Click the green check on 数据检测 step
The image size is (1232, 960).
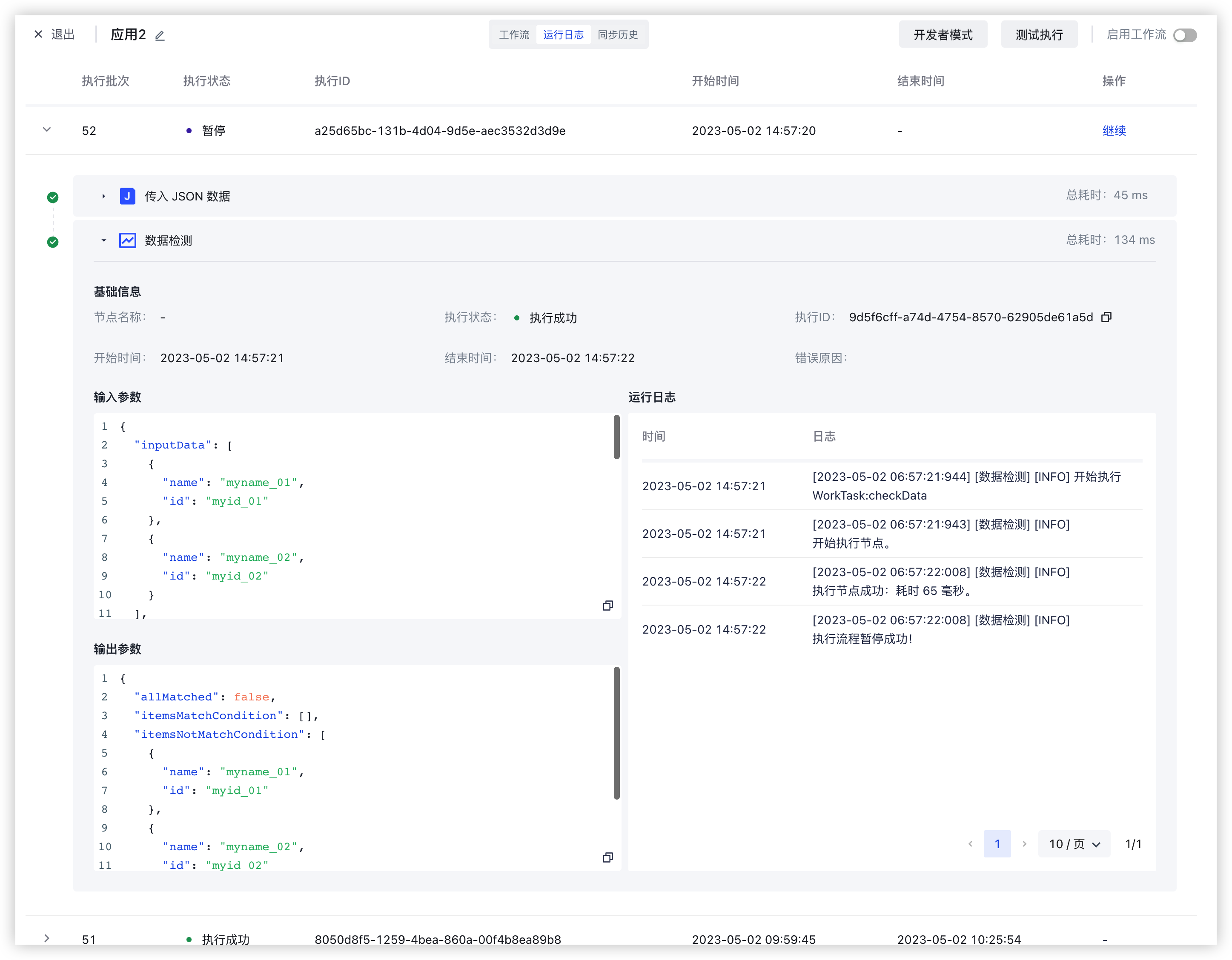pos(53,243)
